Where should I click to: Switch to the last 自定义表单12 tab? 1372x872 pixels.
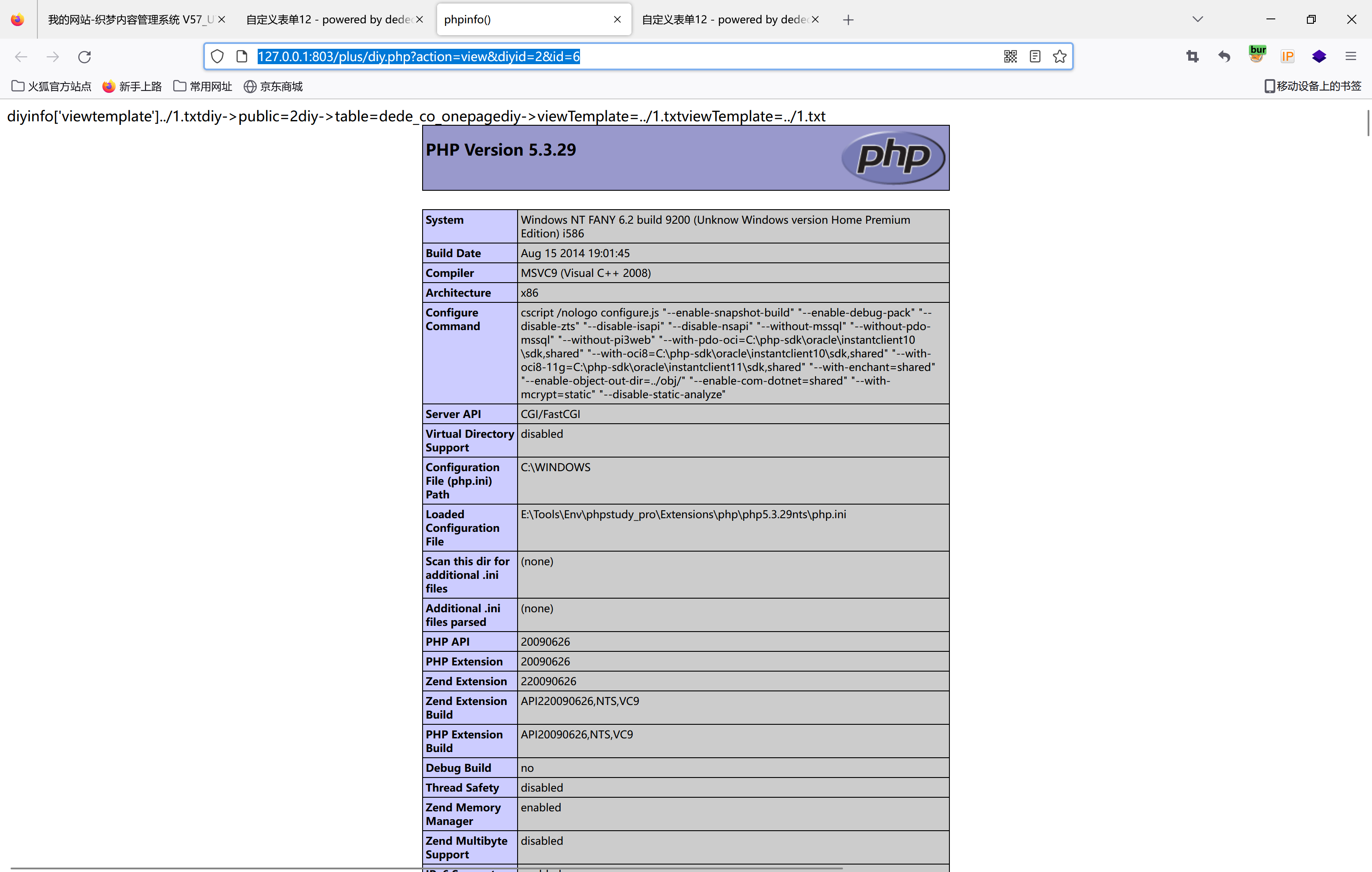pyautogui.click(x=724, y=19)
